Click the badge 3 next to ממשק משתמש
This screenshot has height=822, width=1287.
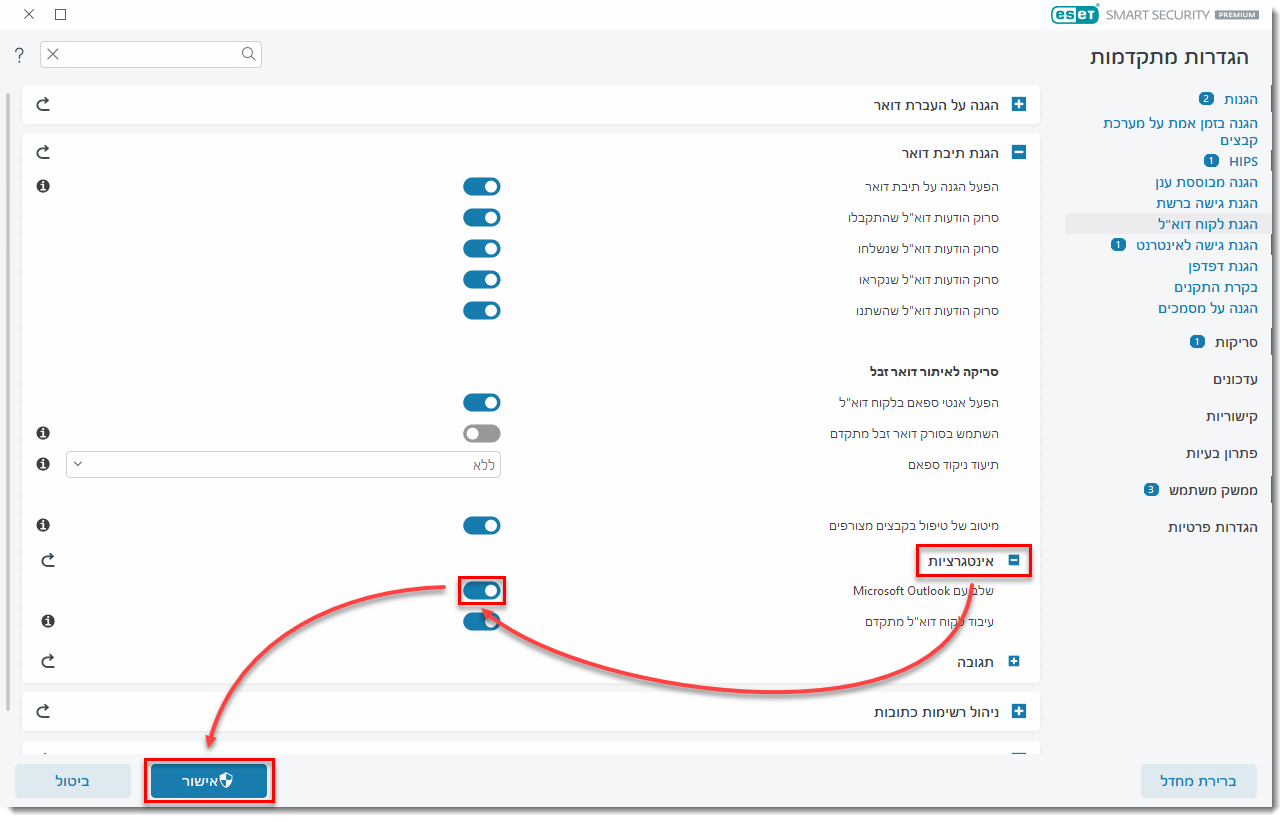[1151, 490]
